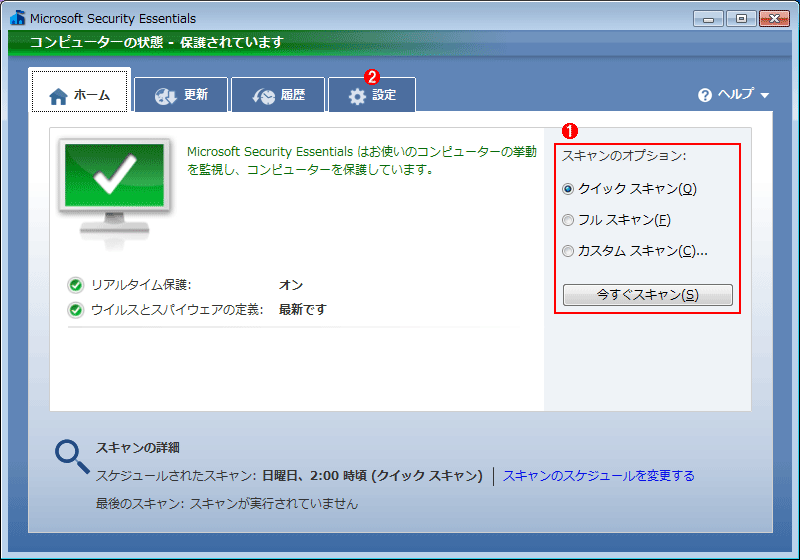Viewport: 800px width, 560px height.
Task: Click the Microsoft Security Essentials title bar icon
Action: point(17,18)
